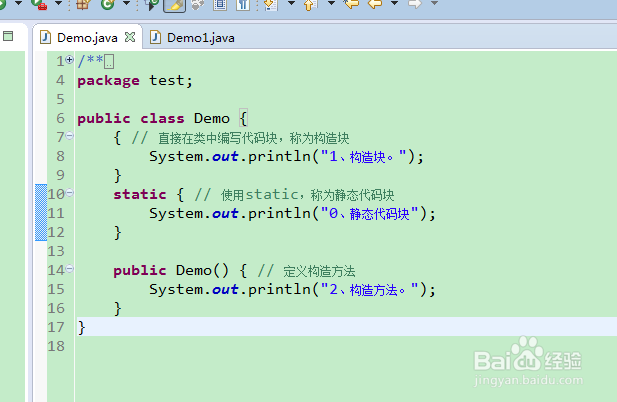Screen dimensions: 617x402
Task: Click the "public class Demo {" line
Action: (162, 118)
